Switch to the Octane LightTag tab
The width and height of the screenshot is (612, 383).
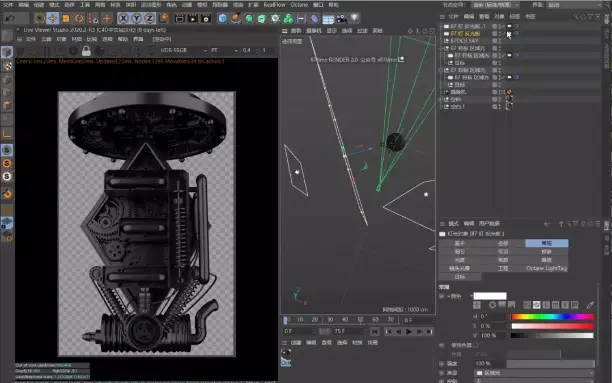(546, 268)
